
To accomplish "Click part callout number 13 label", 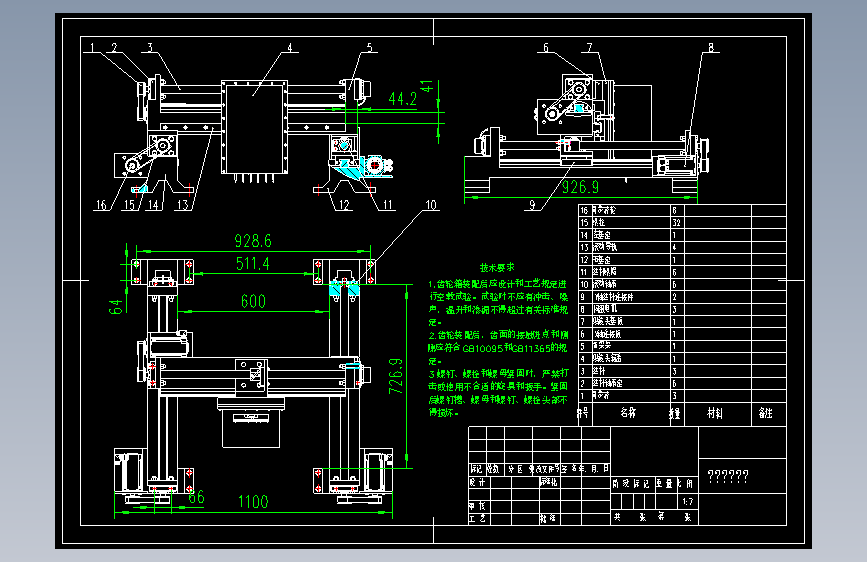I will (x=182, y=205).
